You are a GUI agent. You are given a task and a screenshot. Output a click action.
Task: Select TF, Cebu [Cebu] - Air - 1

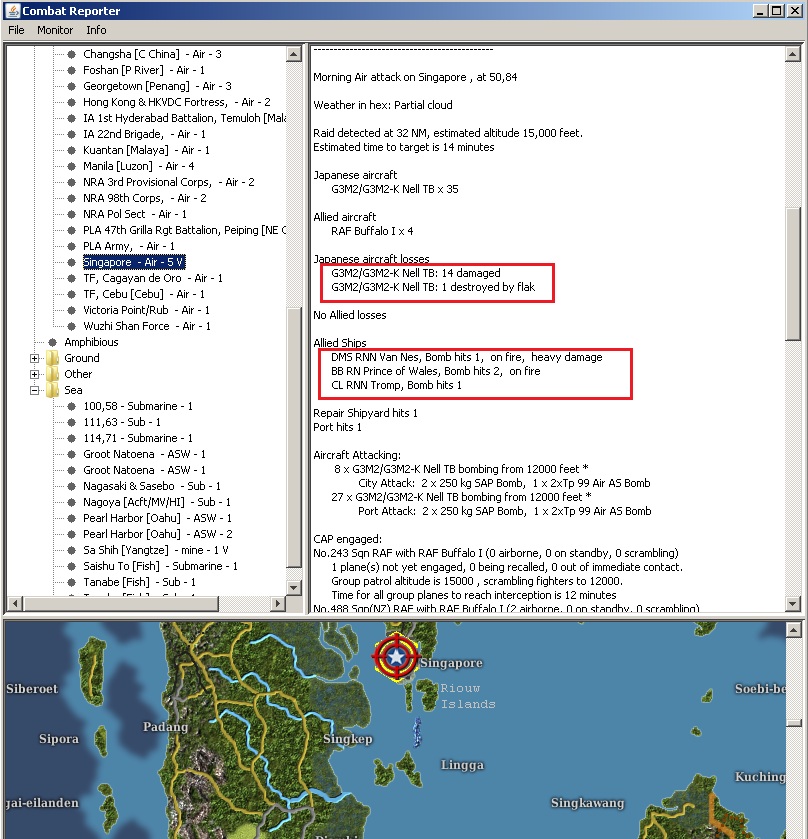pos(143,294)
